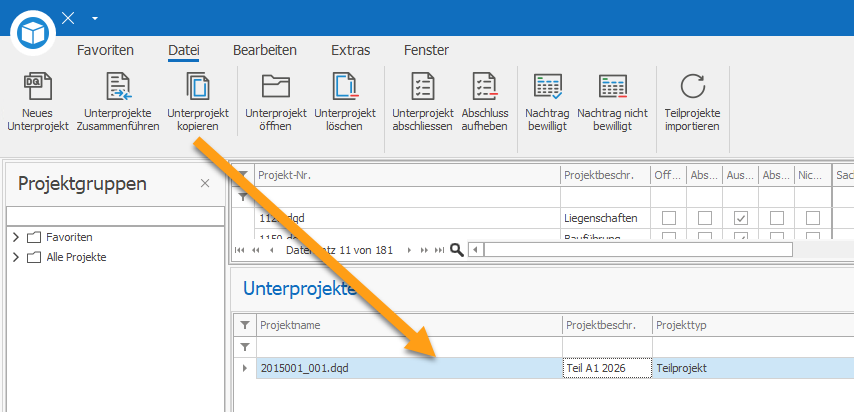Click Unterprojekte Projektbeschr. column header
The image size is (854, 412).
click(x=607, y=325)
